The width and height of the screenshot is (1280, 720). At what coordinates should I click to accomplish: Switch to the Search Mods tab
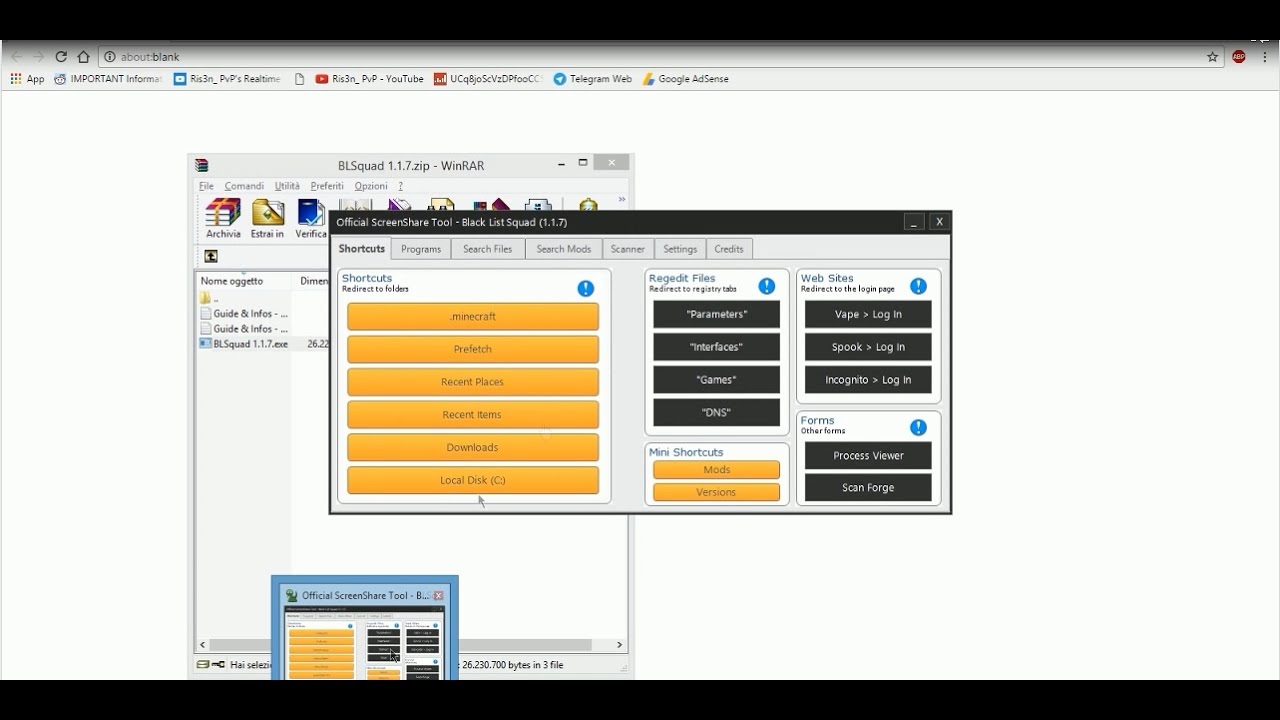(x=564, y=249)
